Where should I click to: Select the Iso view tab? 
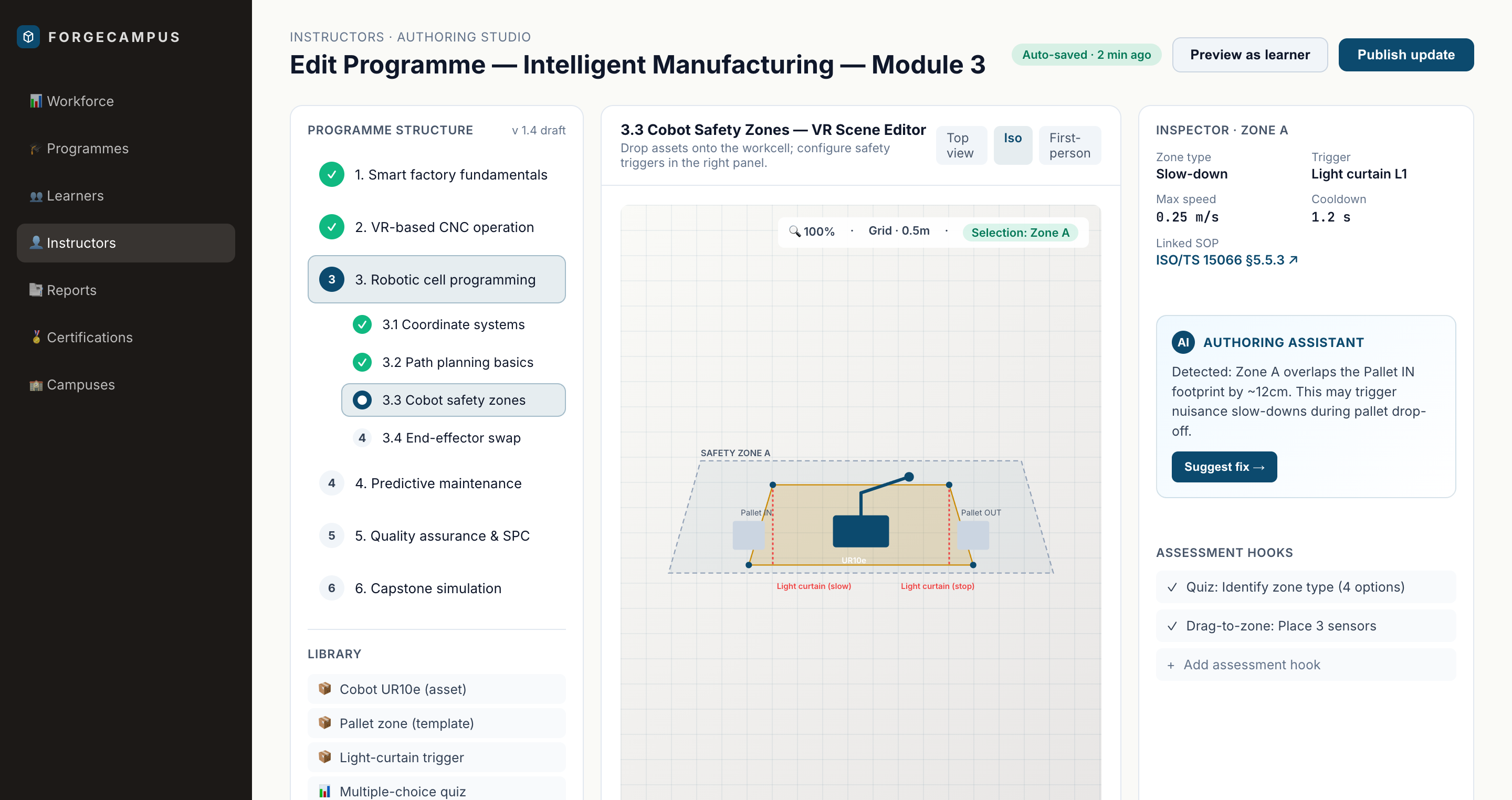click(x=1013, y=145)
